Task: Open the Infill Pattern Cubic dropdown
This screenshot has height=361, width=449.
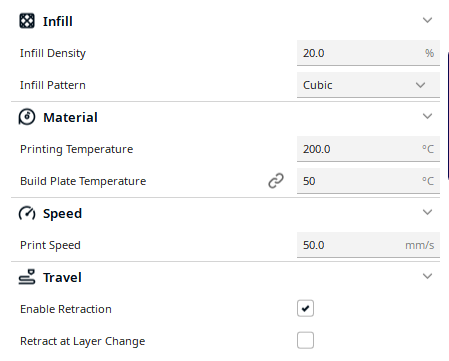Action: (x=368, y=85)
